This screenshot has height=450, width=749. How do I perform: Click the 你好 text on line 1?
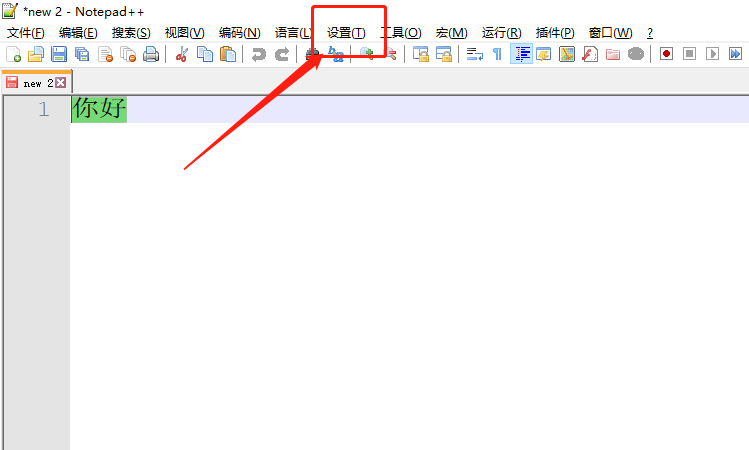[x=99, y=108]
